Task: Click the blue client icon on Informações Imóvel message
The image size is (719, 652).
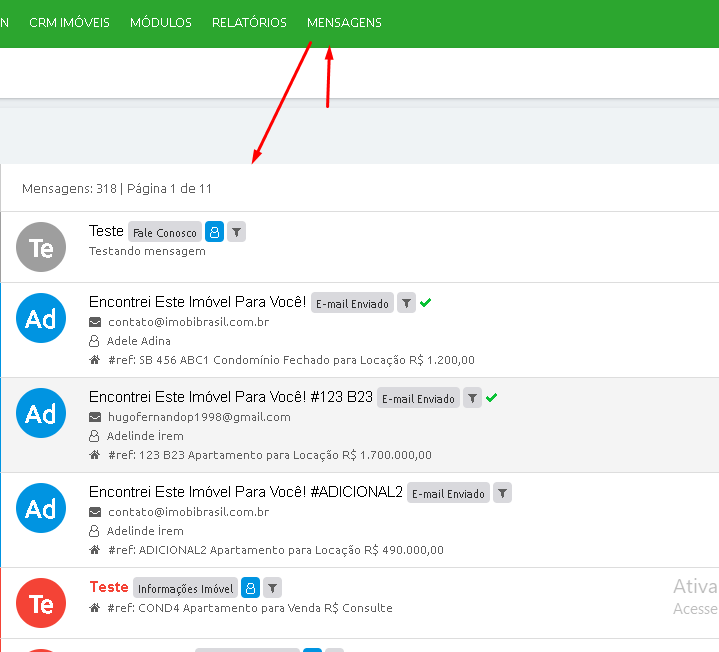Action: 250,588
